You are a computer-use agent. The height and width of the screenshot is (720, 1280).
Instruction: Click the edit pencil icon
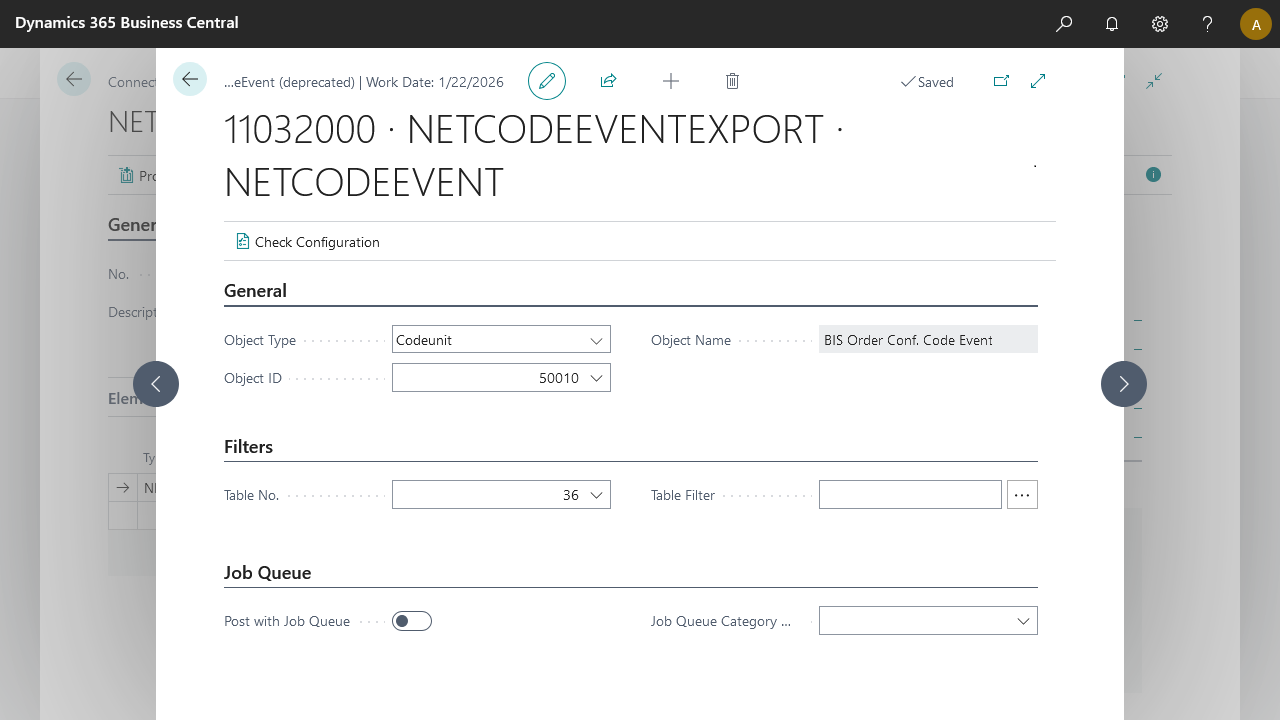(547, 81)
